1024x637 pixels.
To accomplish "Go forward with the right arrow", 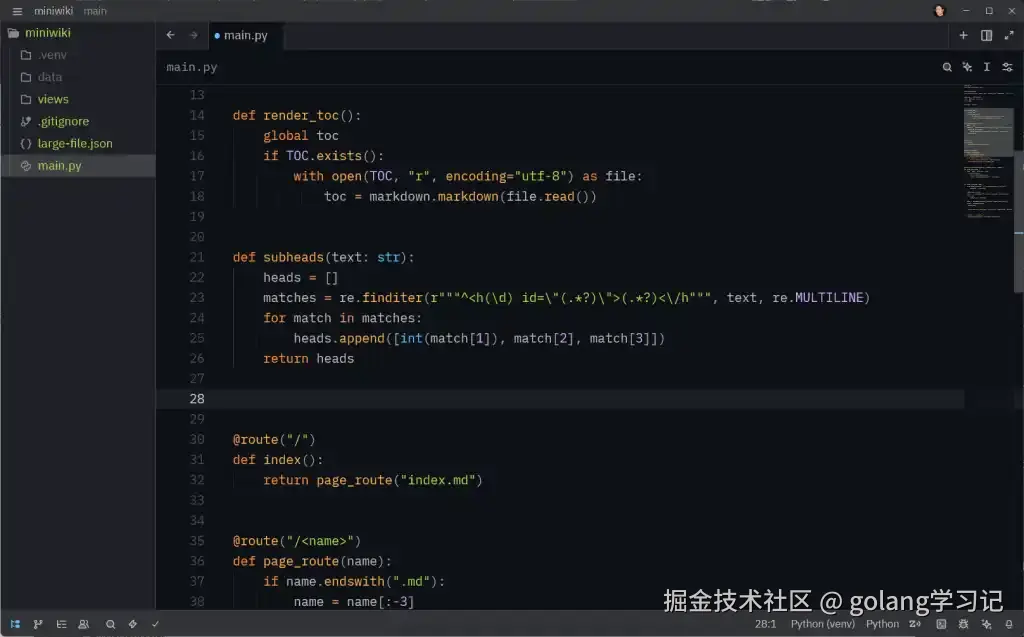I will 193,35.
